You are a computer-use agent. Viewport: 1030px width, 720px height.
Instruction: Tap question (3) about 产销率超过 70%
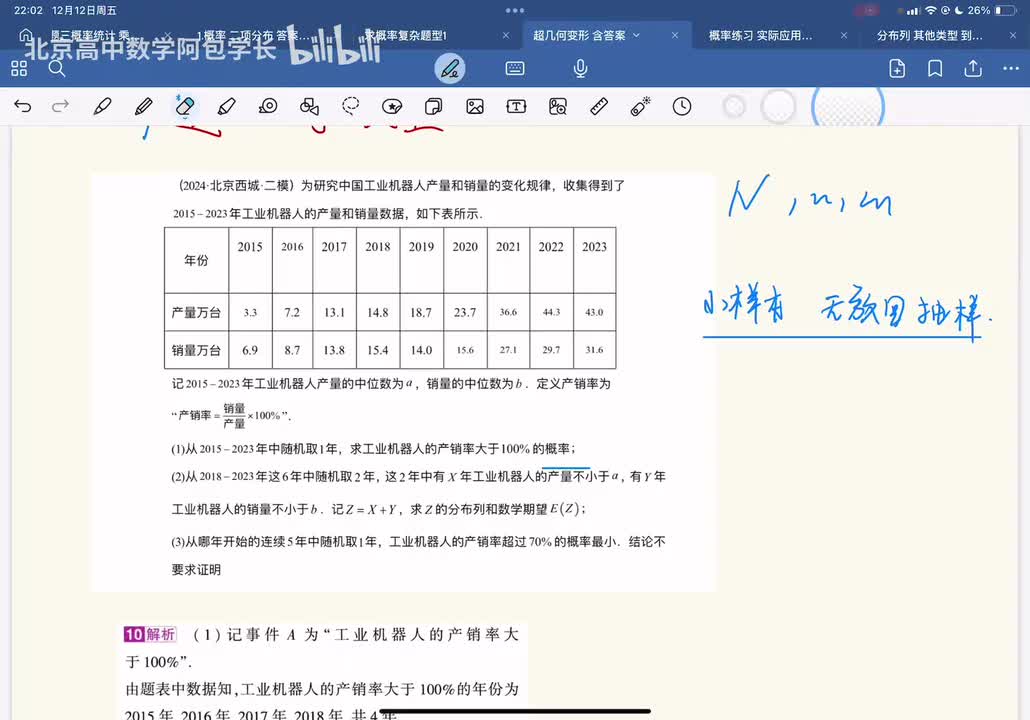(x=418, y=555)
